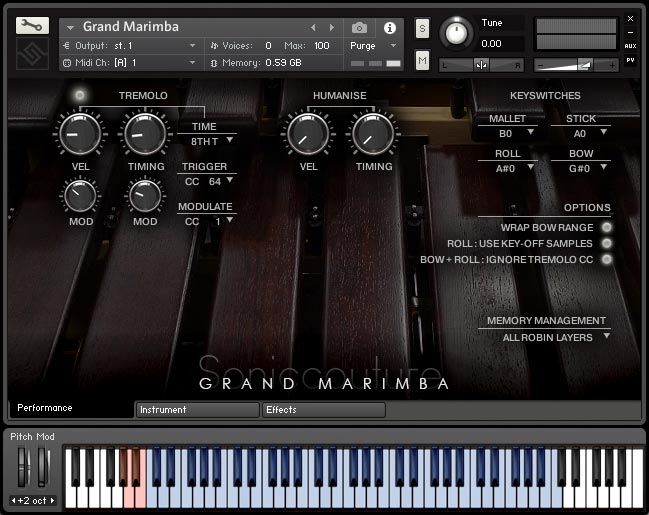This screenshot has width=649, height=515.
Task: Switch to the Performance tab
Action: click(x=70, y=408)
